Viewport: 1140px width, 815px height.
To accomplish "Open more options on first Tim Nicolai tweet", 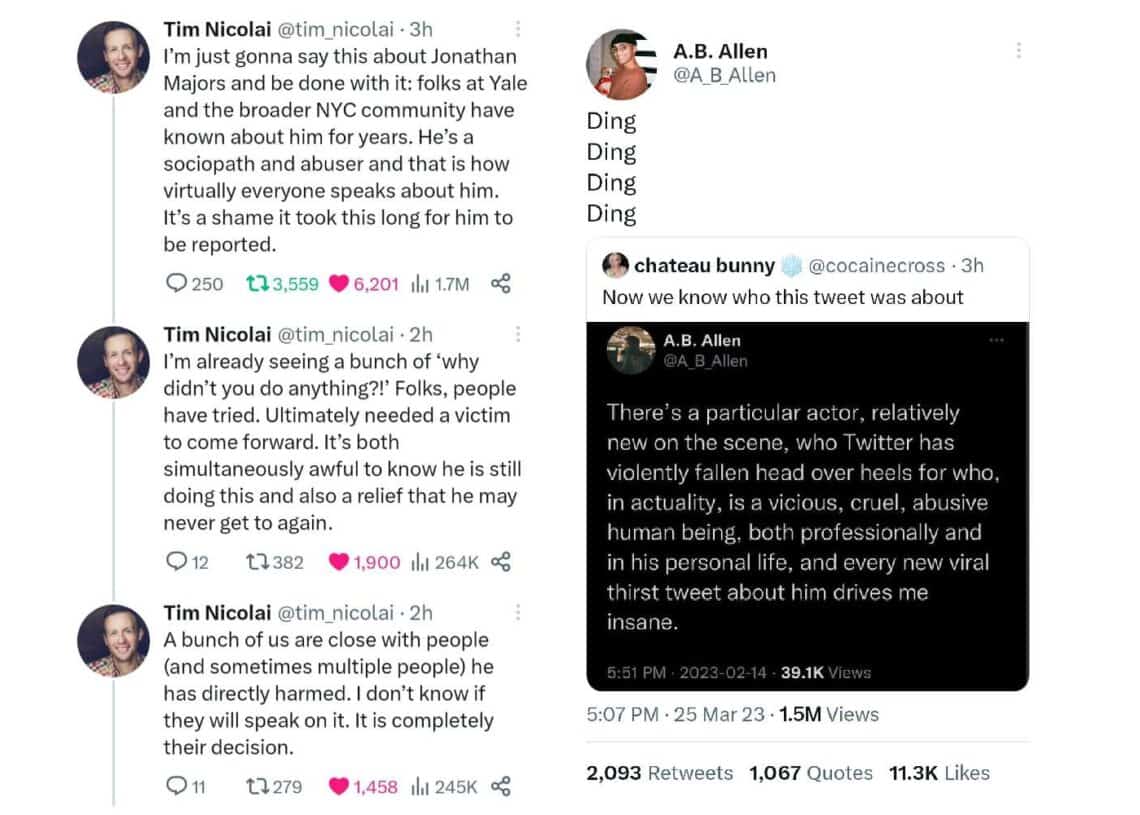I will click(517, 30).
